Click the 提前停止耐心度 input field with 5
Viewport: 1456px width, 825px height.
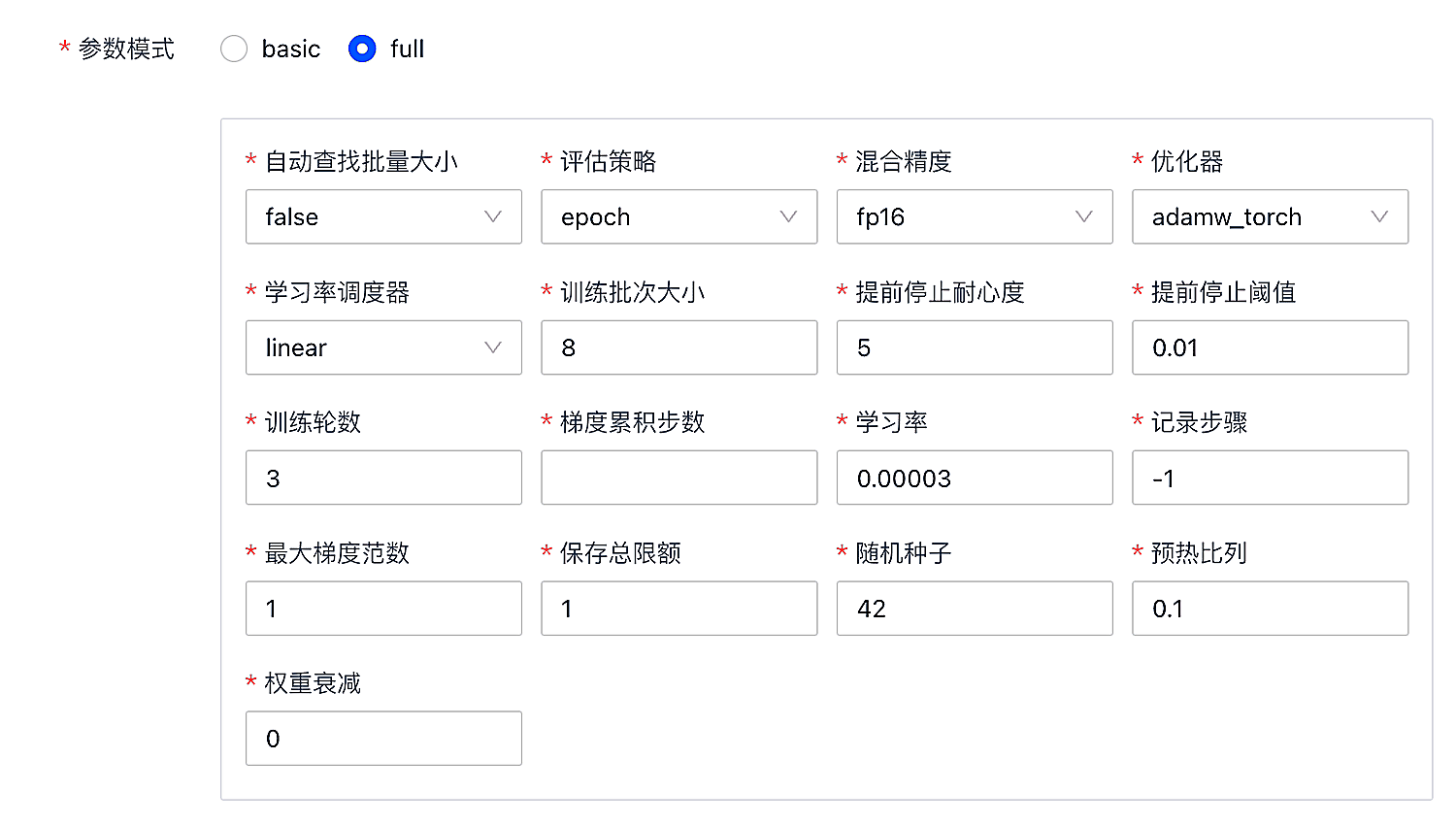975,347
